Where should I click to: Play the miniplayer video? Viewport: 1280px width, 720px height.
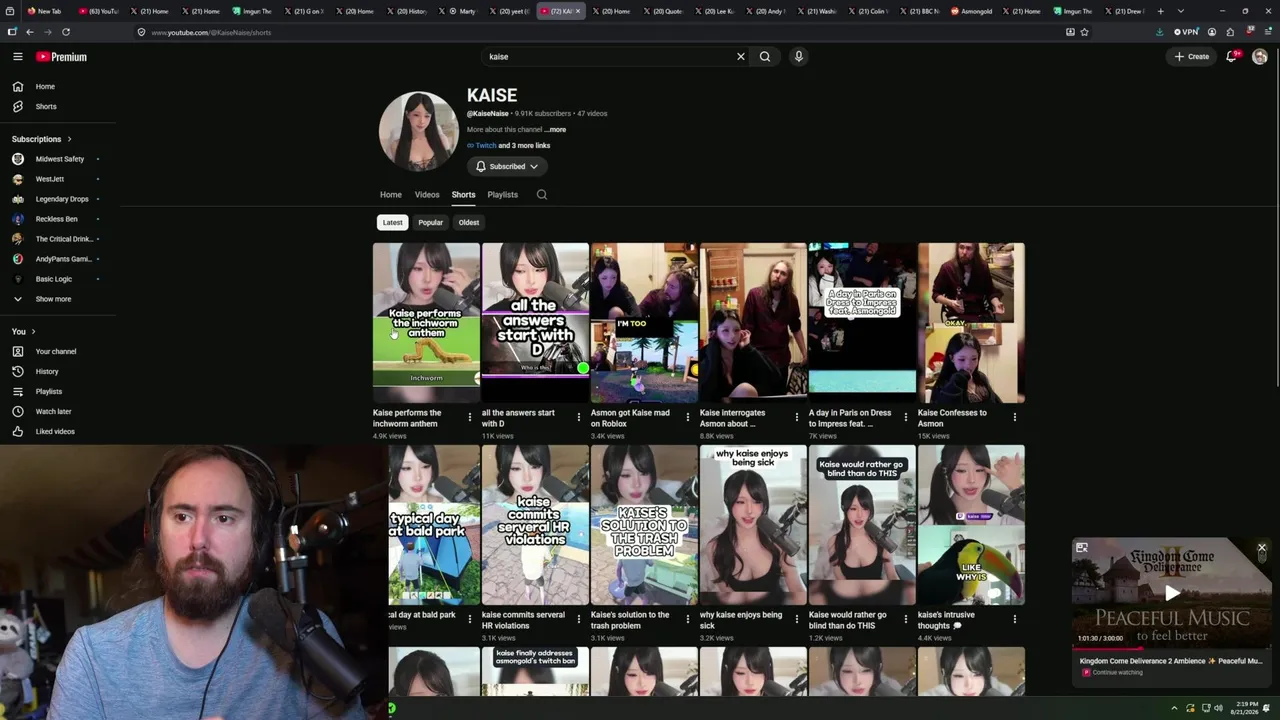[x=1172, y=593]
